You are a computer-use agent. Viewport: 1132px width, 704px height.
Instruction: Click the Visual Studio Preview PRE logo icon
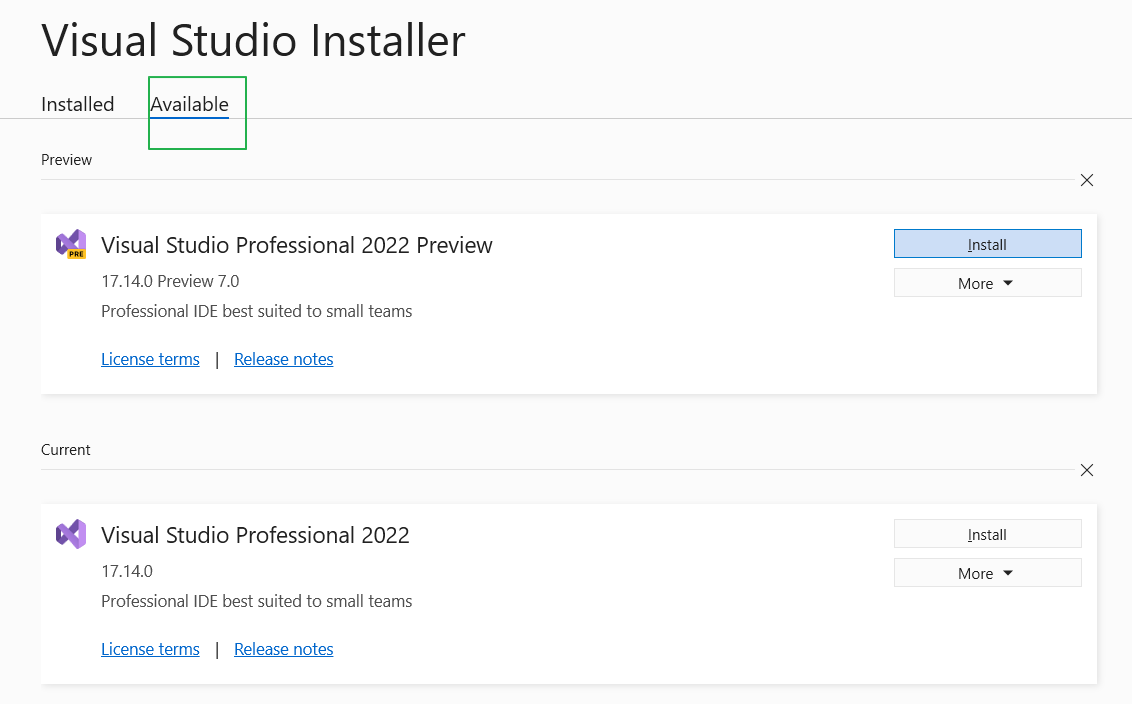tap(71, 245)
